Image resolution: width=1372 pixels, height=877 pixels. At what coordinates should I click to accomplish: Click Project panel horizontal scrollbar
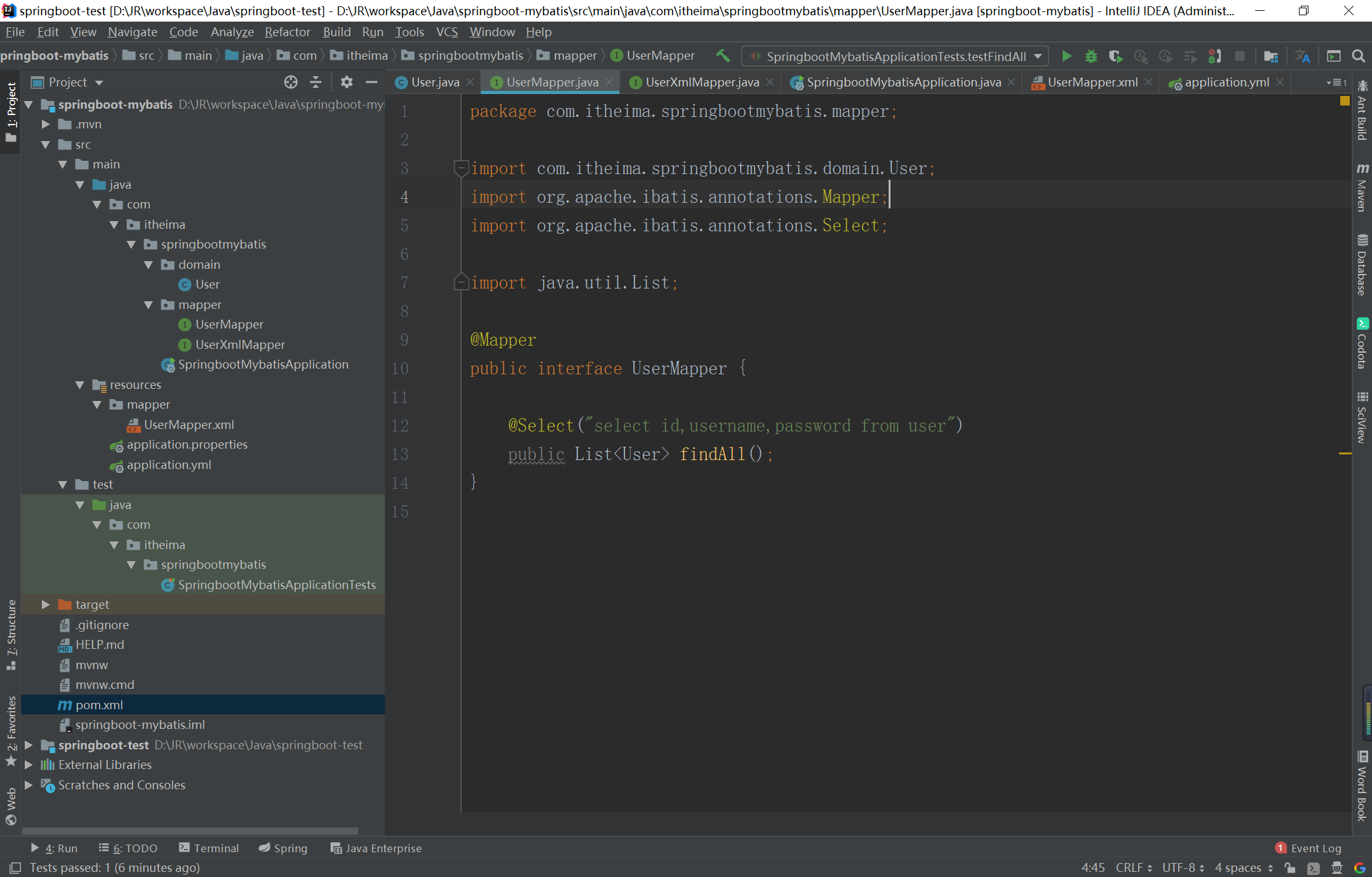coord(191,831)
